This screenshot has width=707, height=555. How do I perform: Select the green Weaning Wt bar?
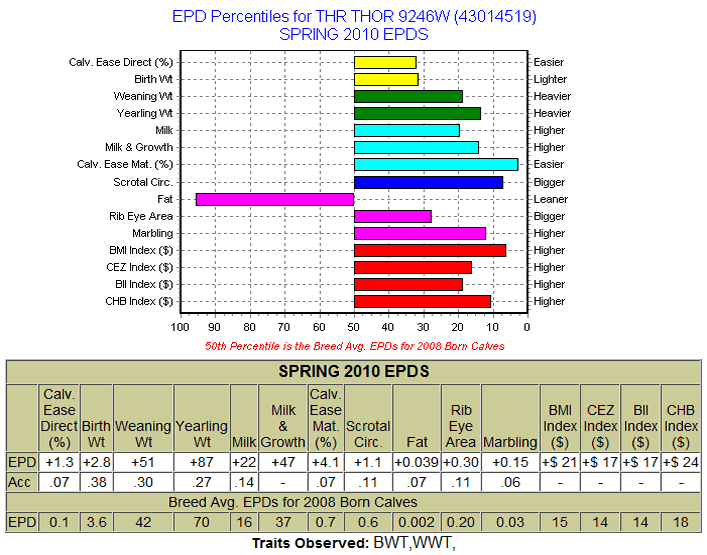(408, 96)
